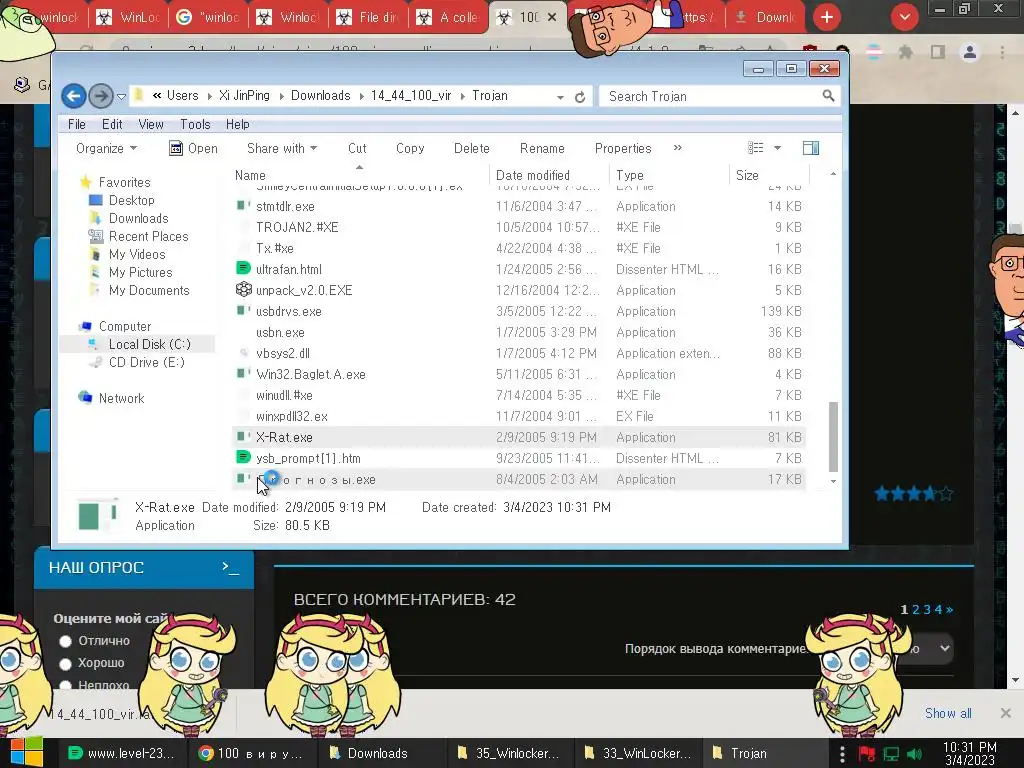
Task: Select the unpack_v2.0.EXE file icon
Action: tap(244, 289)
